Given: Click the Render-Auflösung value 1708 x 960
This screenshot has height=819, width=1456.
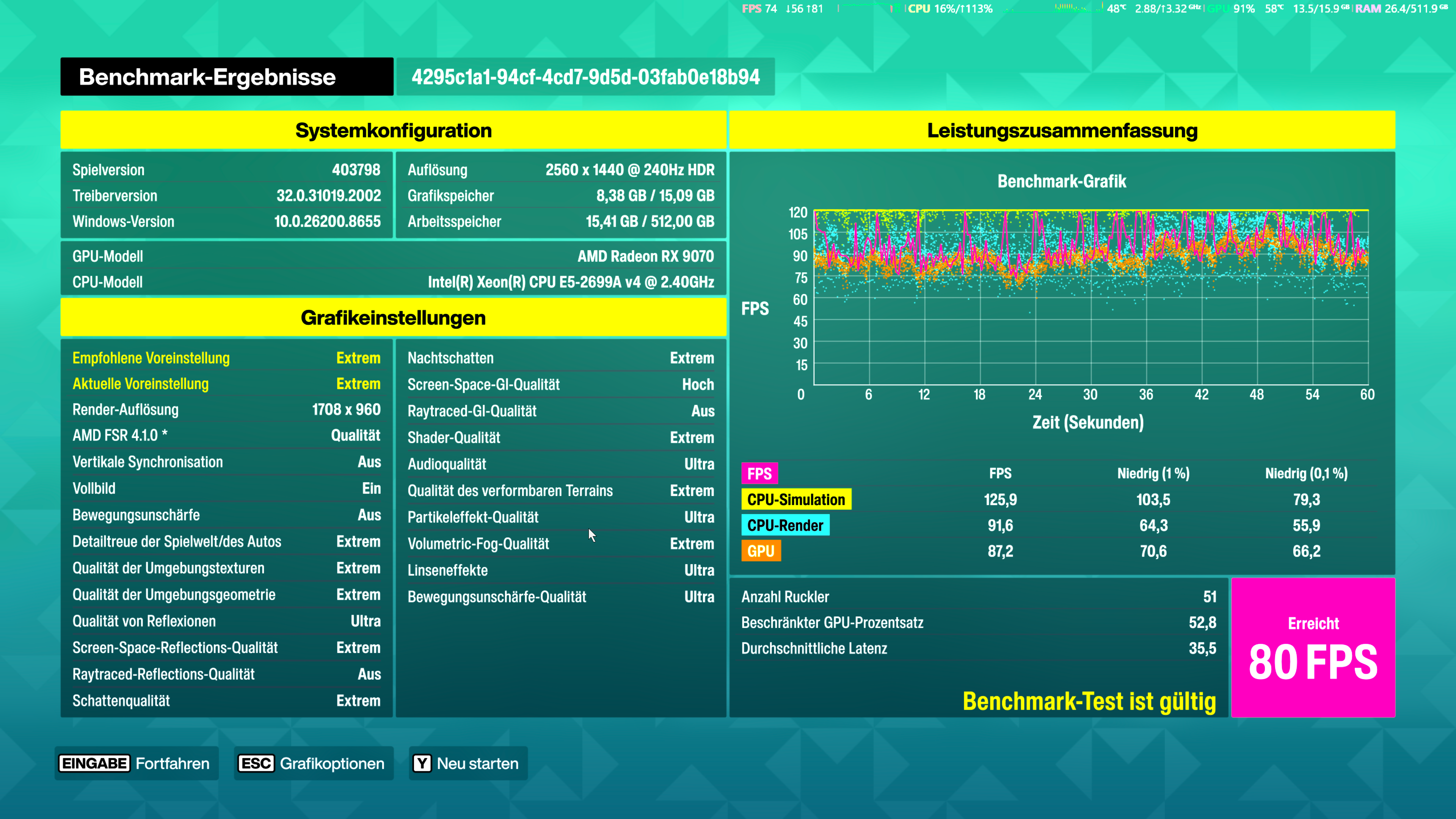Looking at the screenshot, I should point(347,410).
